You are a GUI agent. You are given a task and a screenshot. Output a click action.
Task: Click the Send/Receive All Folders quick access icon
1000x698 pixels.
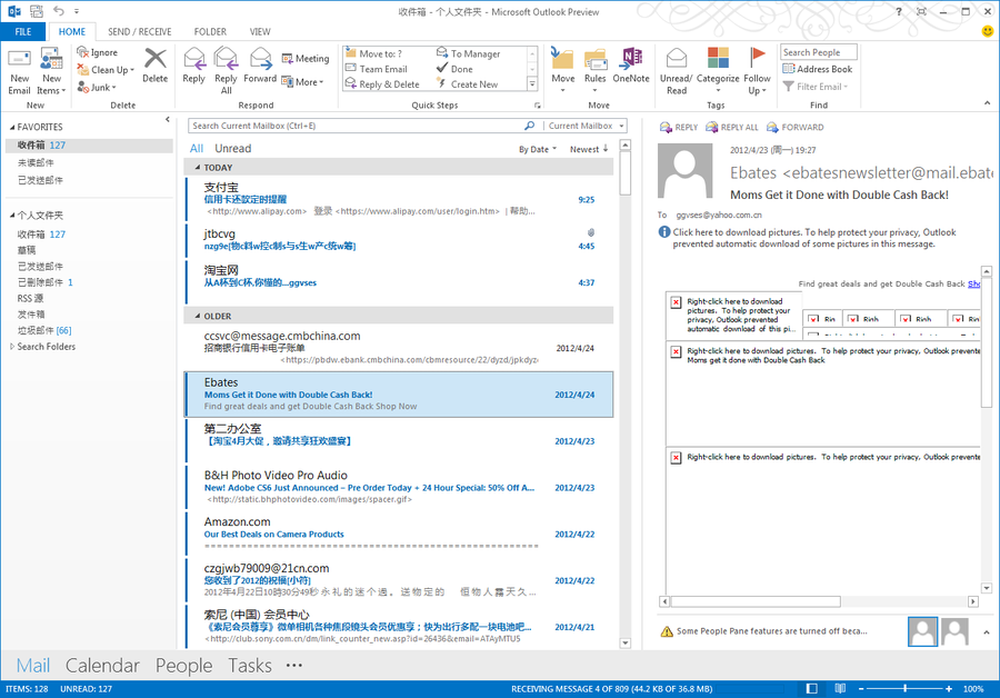tap(36, 11)
